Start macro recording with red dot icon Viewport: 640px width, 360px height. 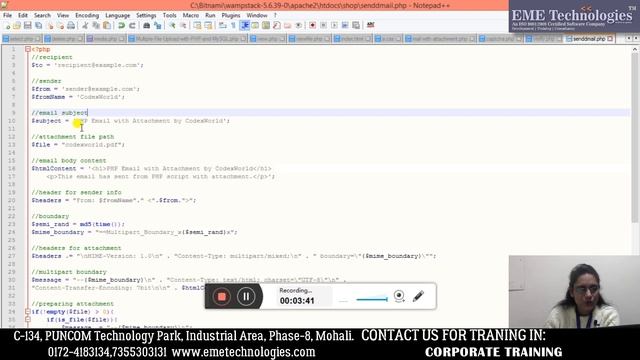click(313, 26)
